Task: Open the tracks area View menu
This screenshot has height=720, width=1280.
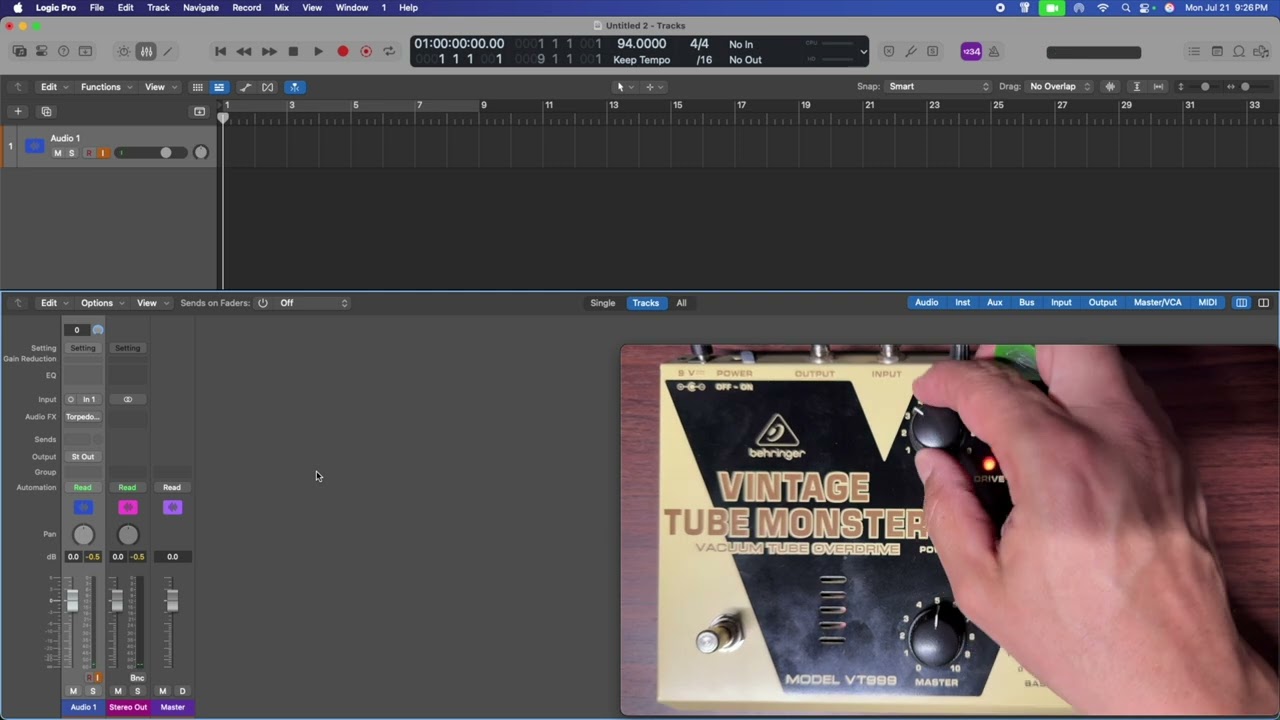Action: pos(158,87)
